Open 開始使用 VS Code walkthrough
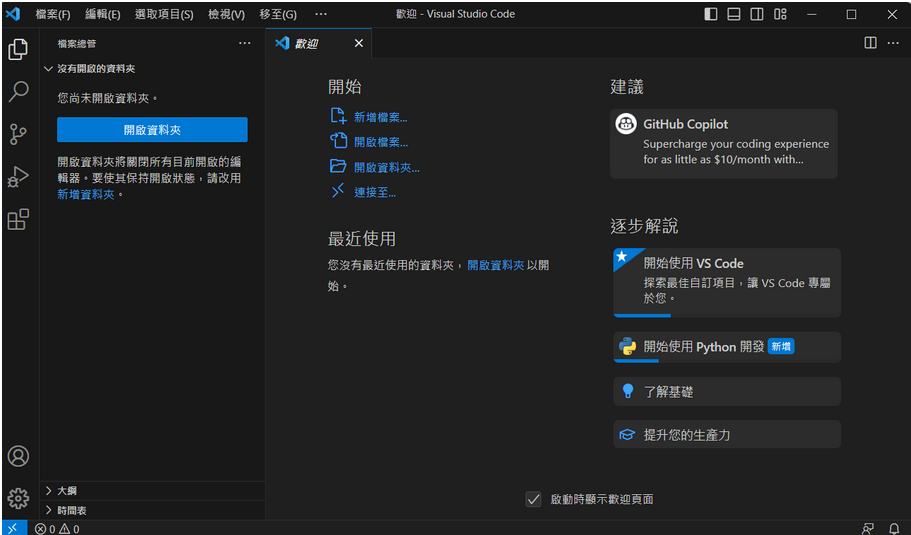 point(727,282)
